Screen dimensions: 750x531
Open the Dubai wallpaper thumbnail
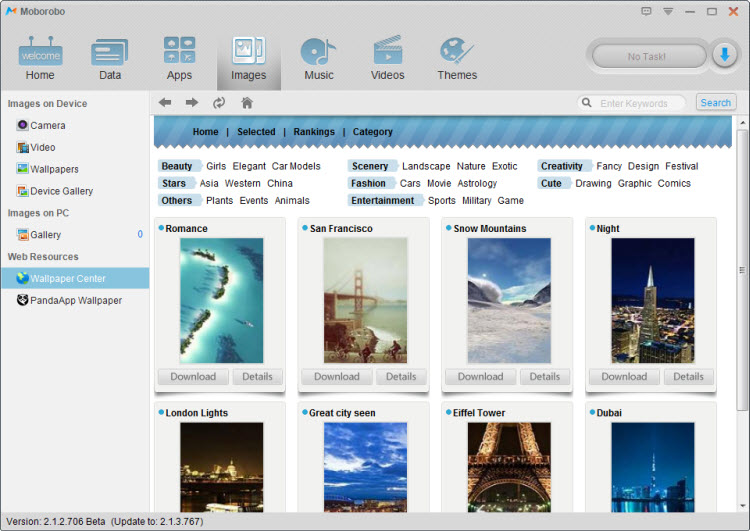tap(653, 467)
